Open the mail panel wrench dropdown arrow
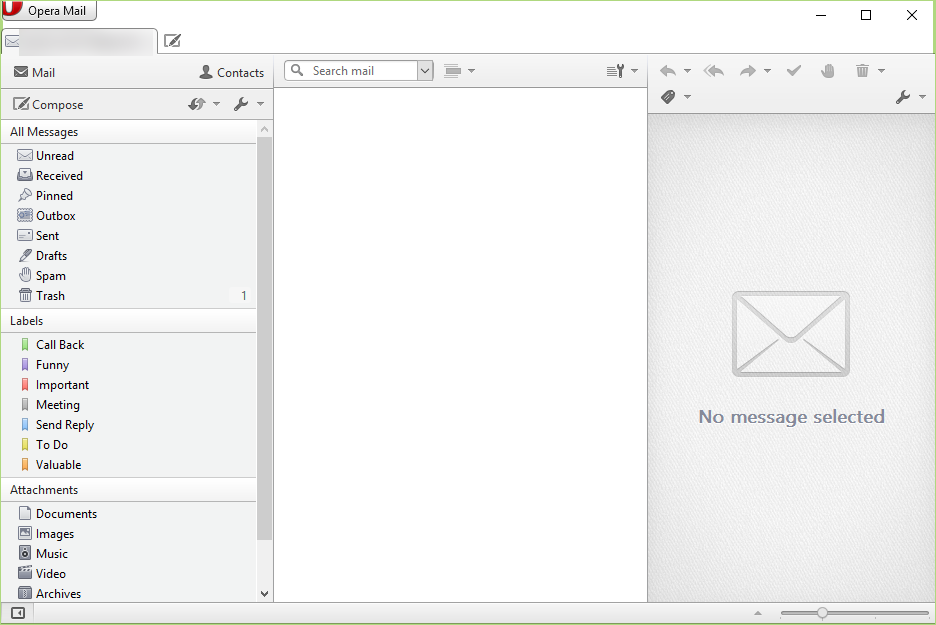 [x=260, y=104]
